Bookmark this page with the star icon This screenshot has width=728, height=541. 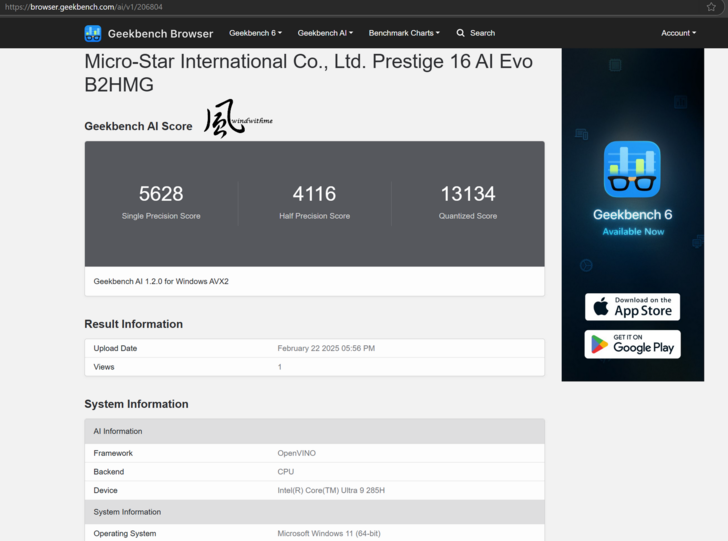711,7
